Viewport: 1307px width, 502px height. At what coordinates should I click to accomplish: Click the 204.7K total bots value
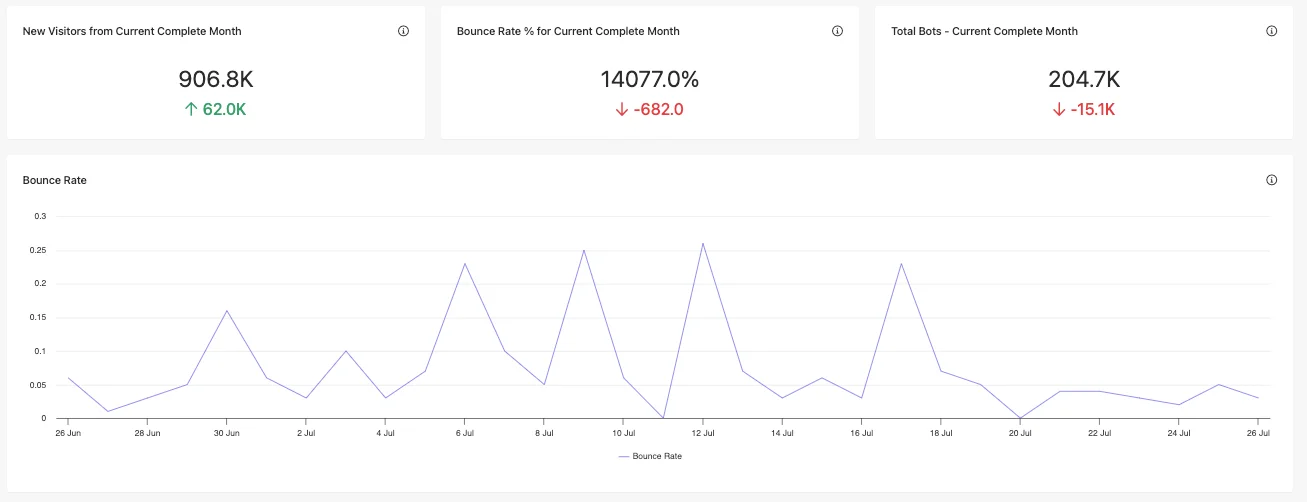1084,80
